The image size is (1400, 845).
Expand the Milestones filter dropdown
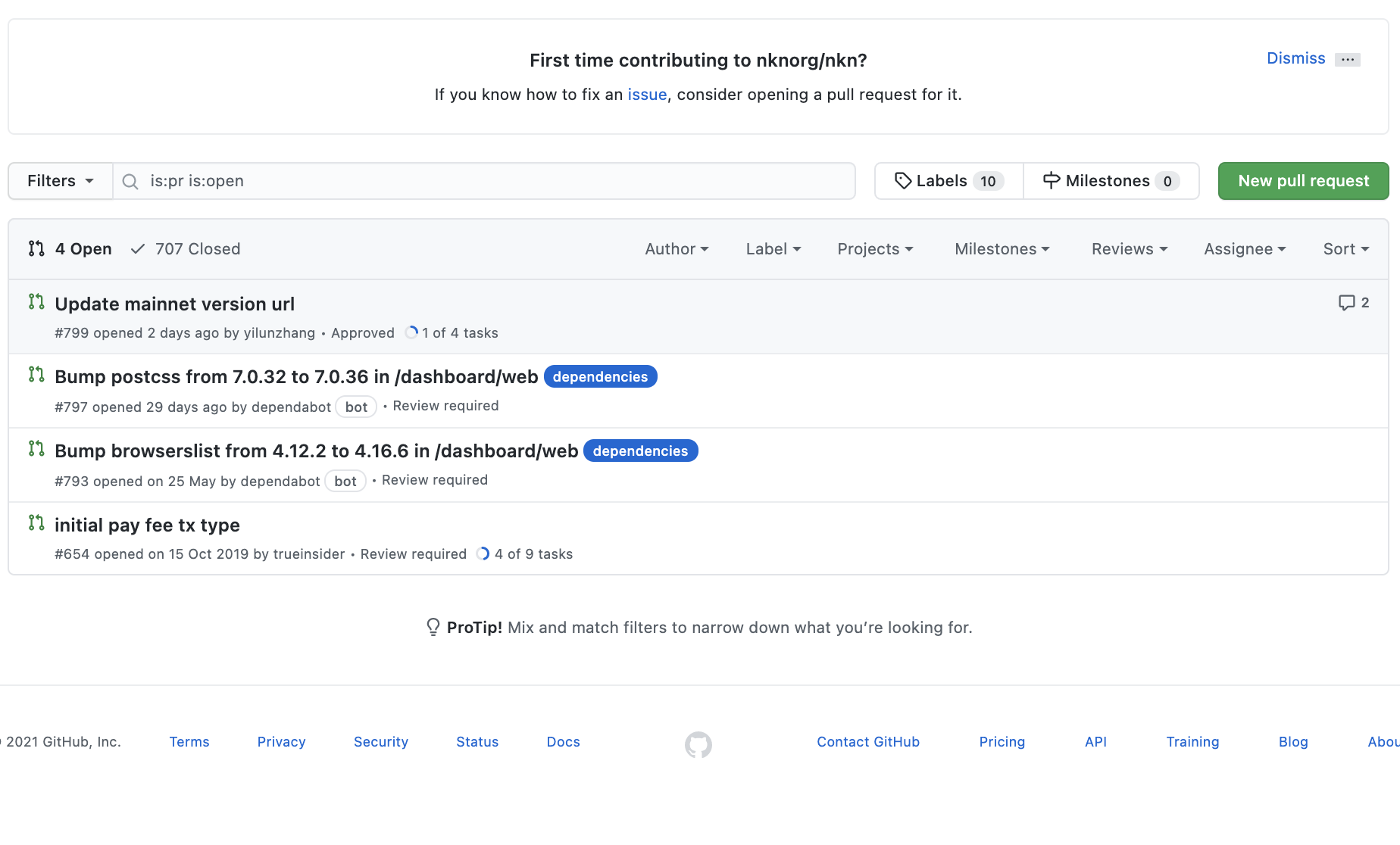tap(1002, 249)
